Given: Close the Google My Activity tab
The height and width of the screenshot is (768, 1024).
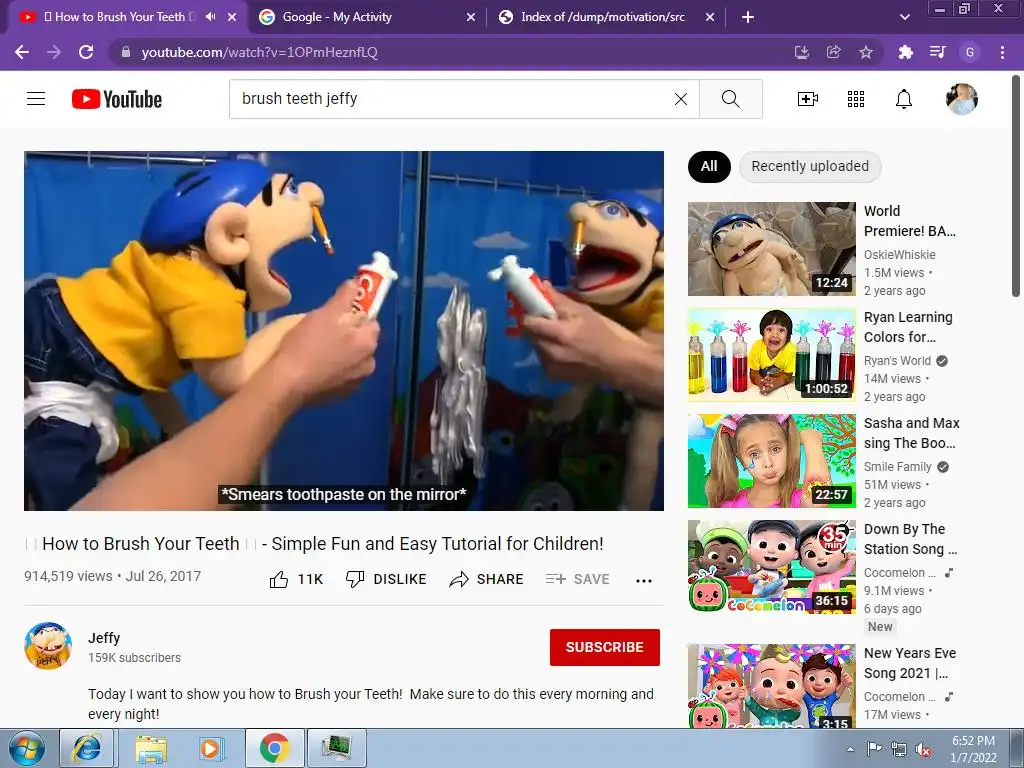Looking at the screenshot, I should (471, 17).
